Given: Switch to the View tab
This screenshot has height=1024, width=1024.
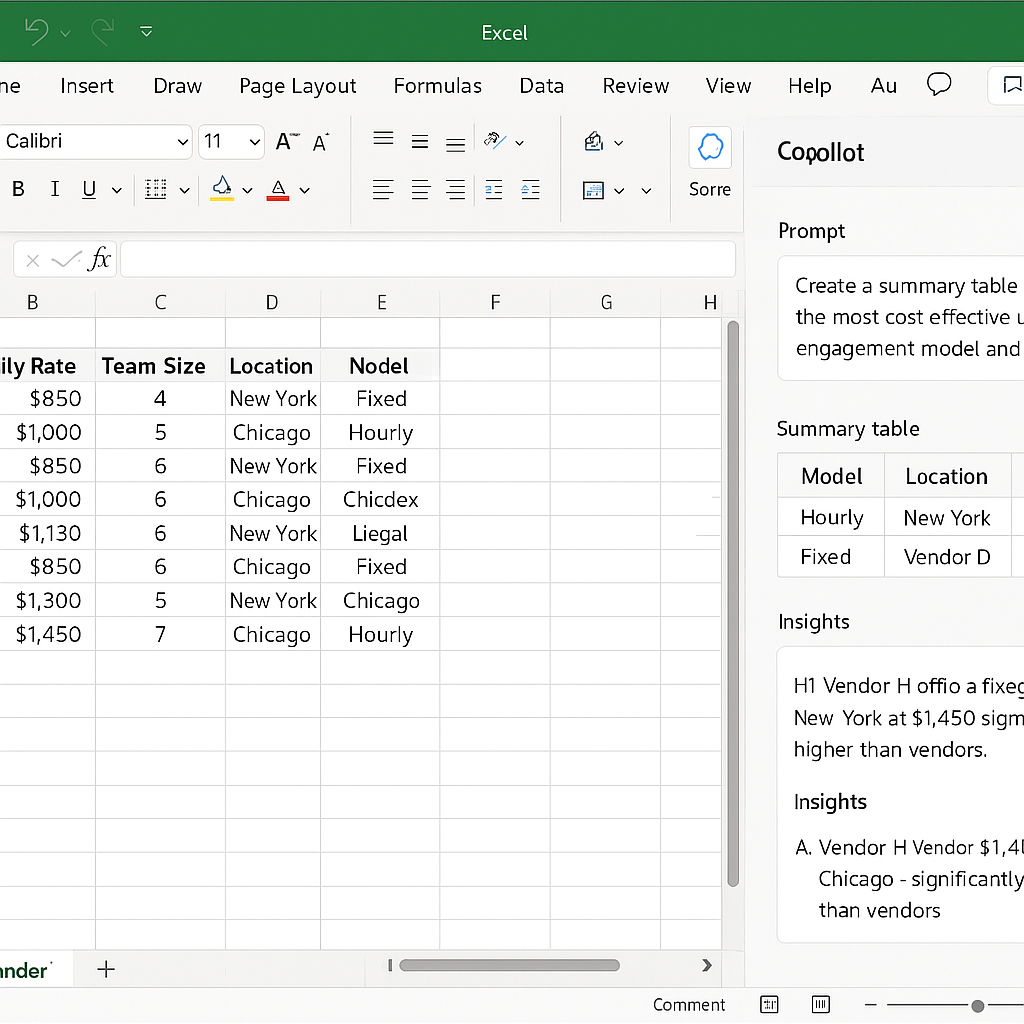Looking at the screenshot, I should pyautogui.click(x=728, y=86).
